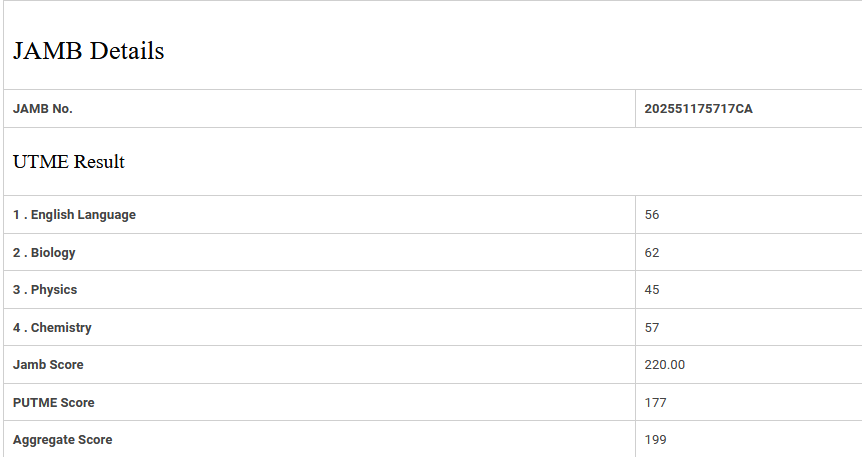
Task: Click the word Result in the section heading
Action: point(98,162)
